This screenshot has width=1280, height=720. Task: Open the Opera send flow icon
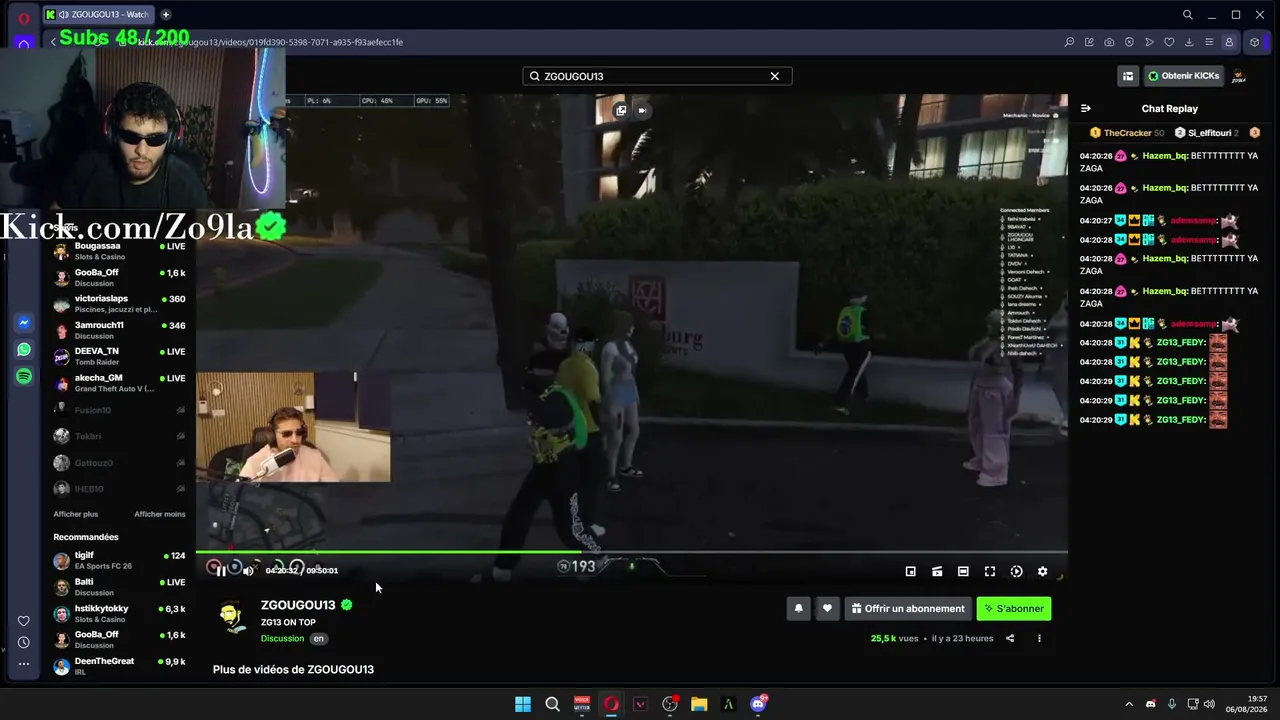[1149, 42]
